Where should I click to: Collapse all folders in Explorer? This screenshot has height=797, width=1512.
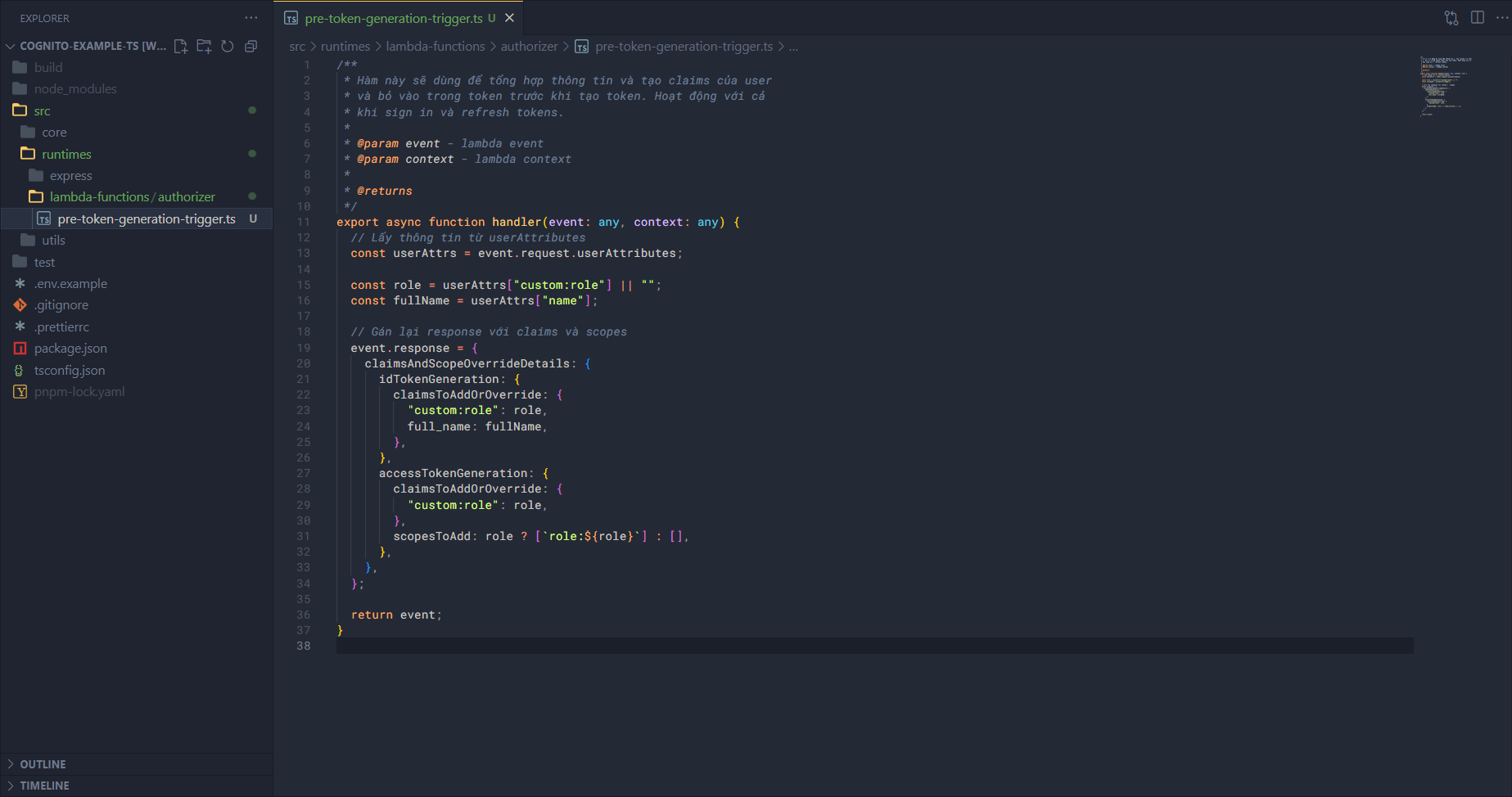point(251,47)
